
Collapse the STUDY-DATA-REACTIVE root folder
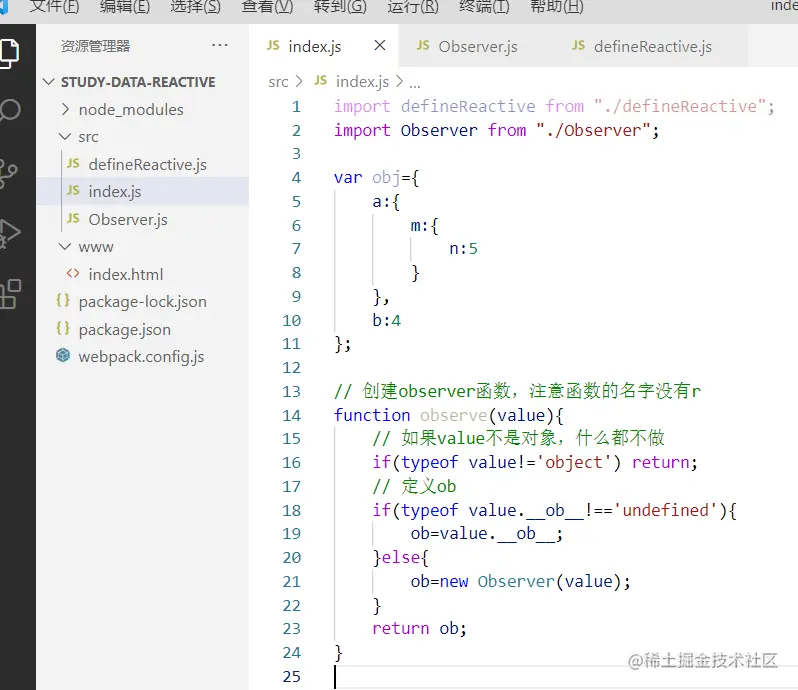click(48, 81)
